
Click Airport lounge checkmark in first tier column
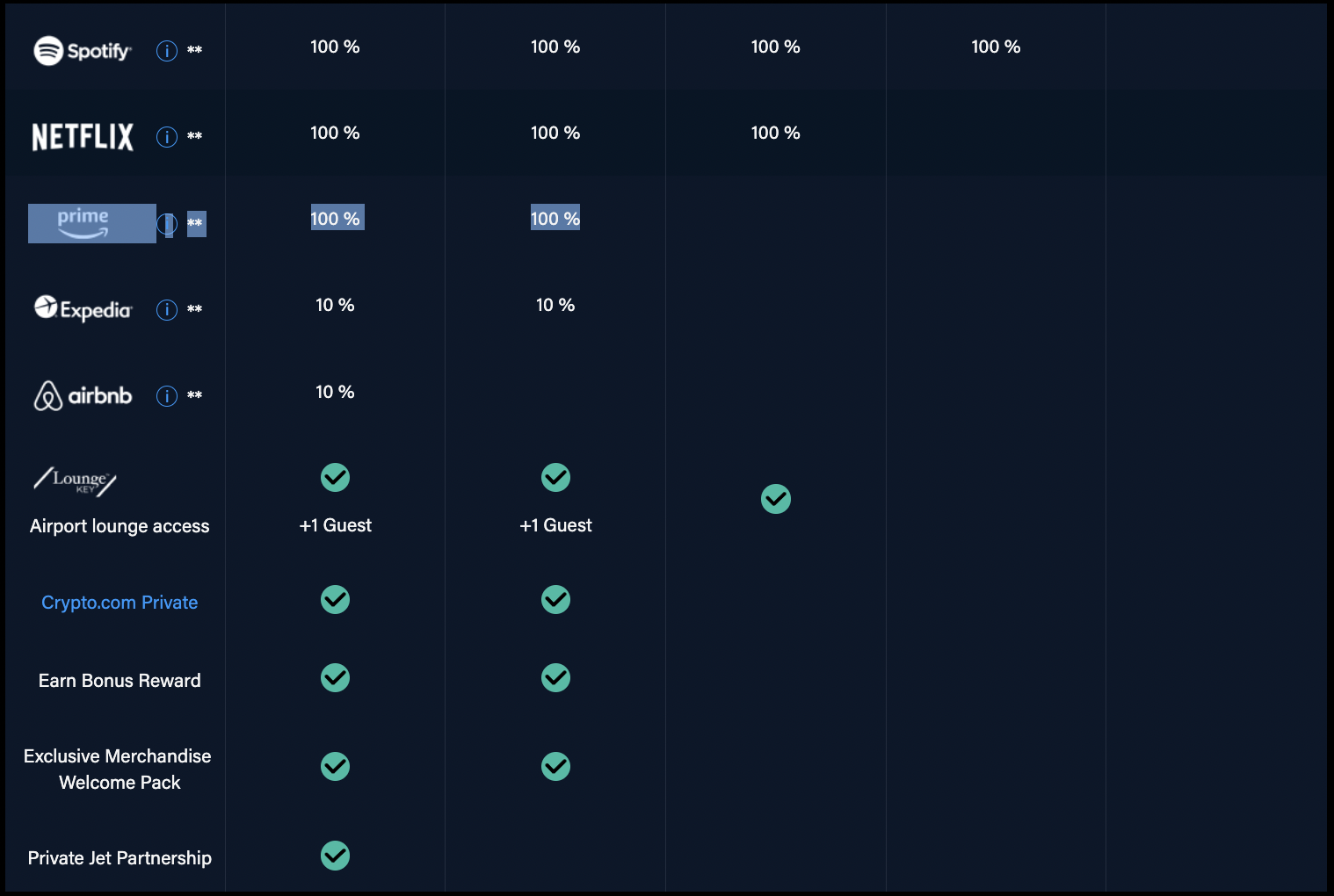335,477
